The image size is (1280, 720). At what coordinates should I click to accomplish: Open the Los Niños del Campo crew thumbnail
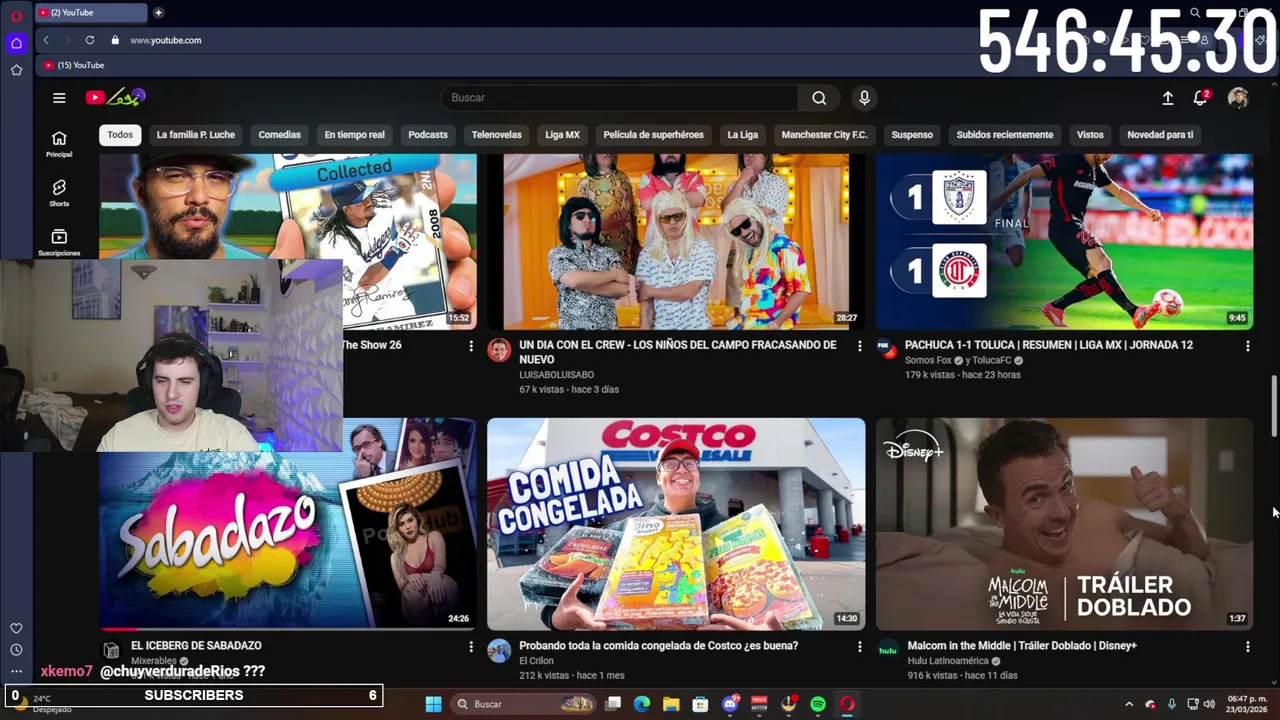pos(676,241)
